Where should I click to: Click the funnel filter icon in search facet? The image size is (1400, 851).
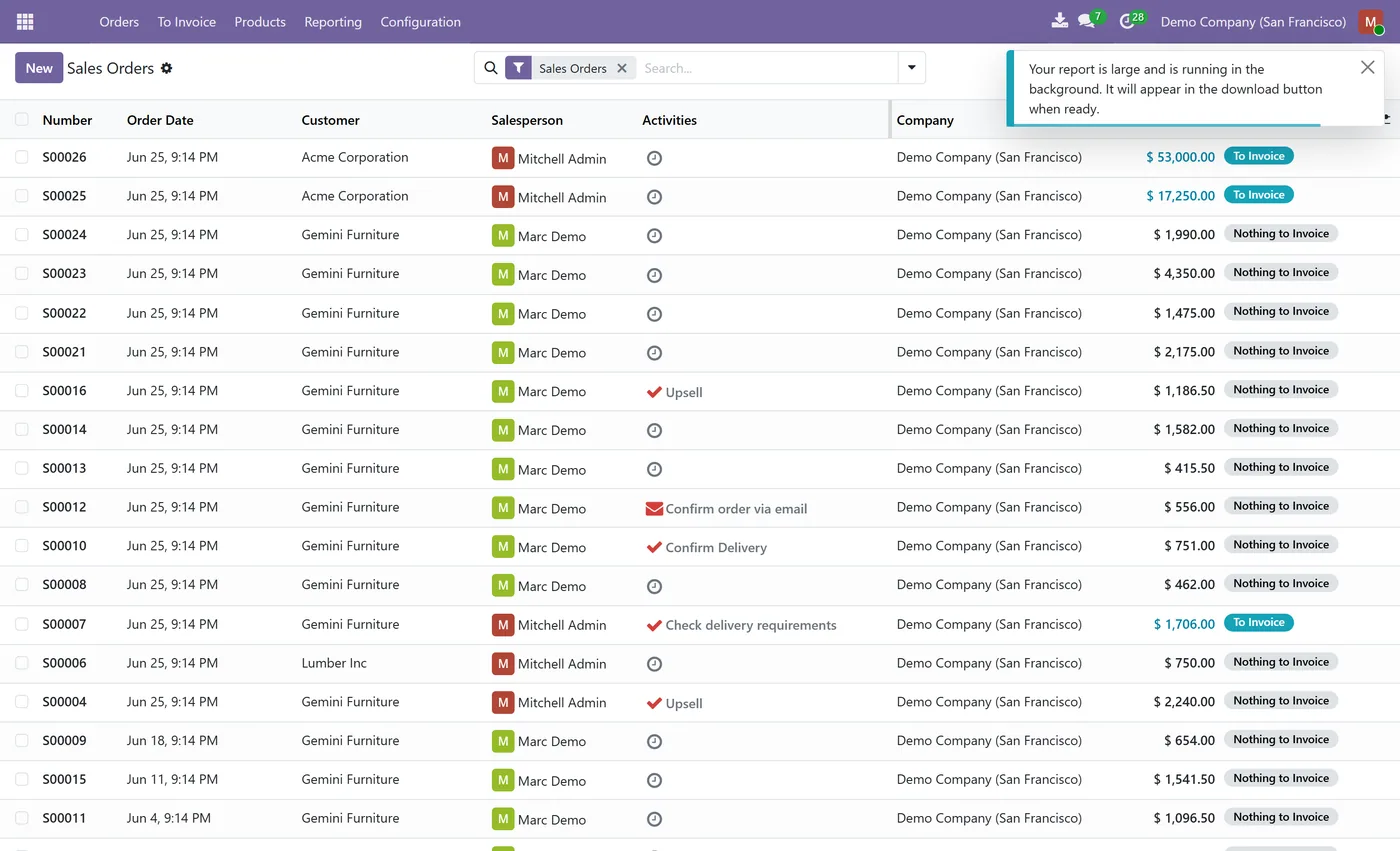point(518,68)
